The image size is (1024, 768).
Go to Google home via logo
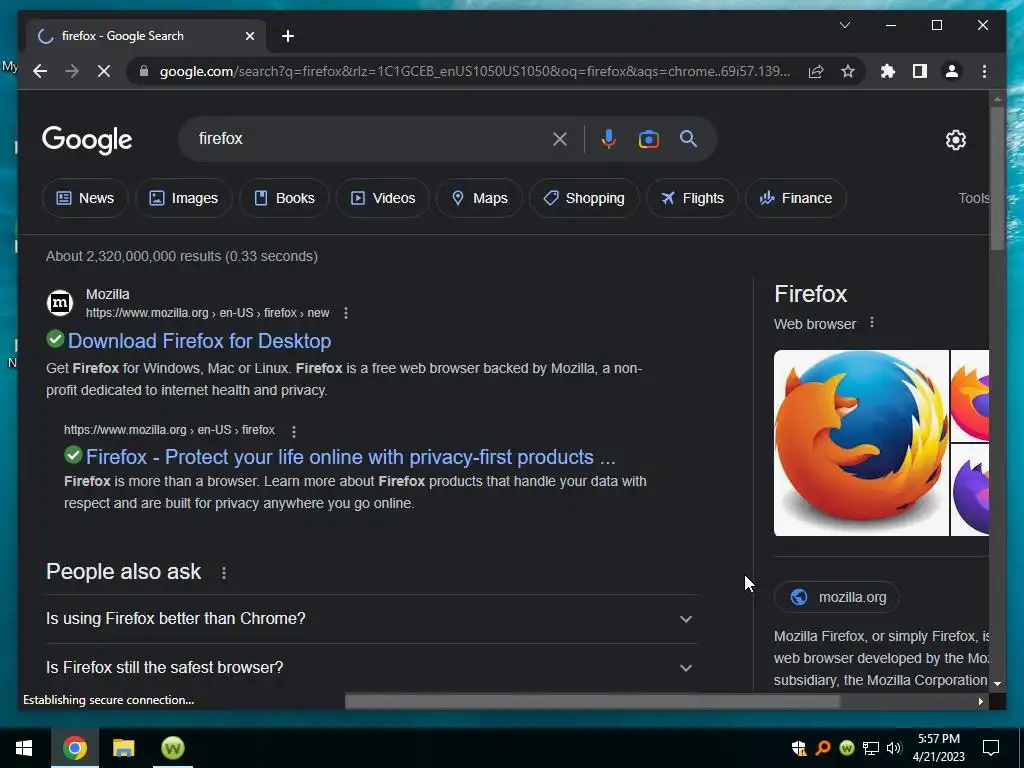pos(87,140)
